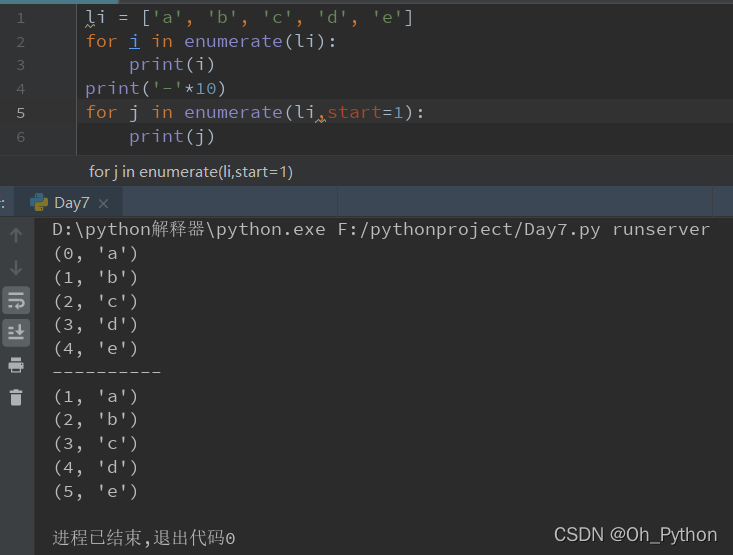Click console output (0, 'a')
Image resolution: width=733 pixels, height=555 pixels.
95,253
